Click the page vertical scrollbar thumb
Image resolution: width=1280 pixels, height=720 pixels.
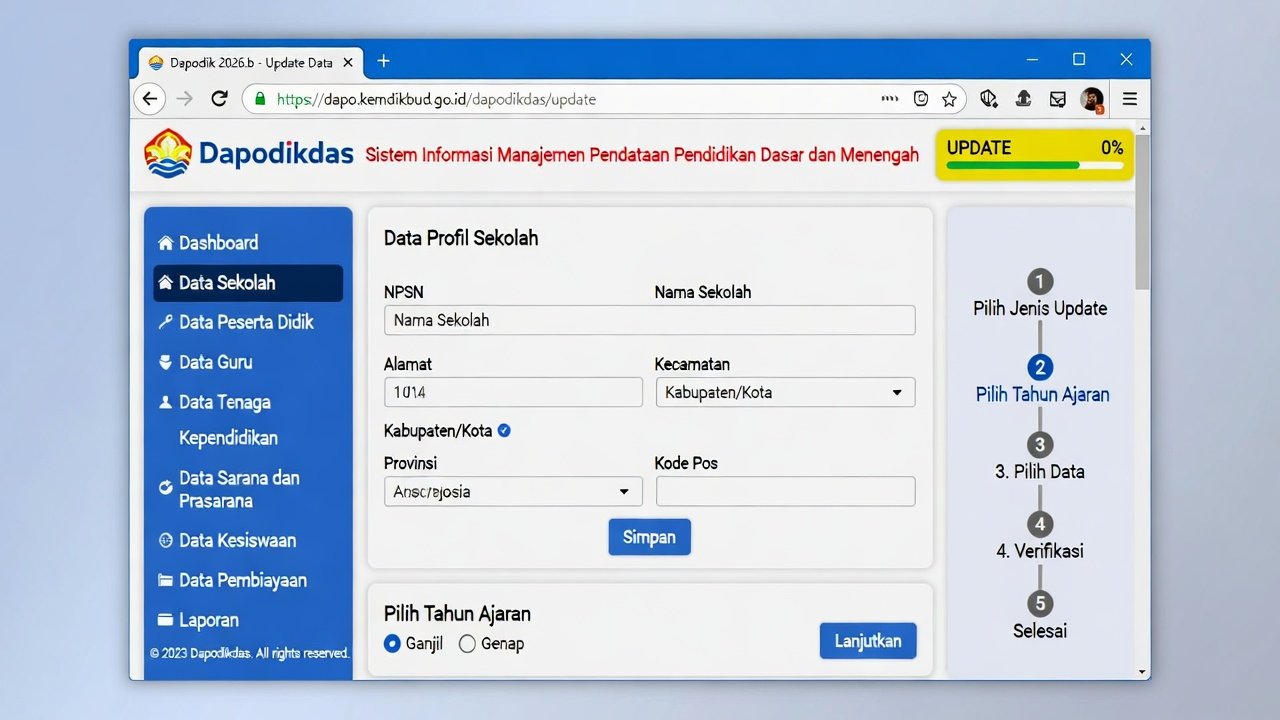pyautogui.click(x=1142, y=210)
